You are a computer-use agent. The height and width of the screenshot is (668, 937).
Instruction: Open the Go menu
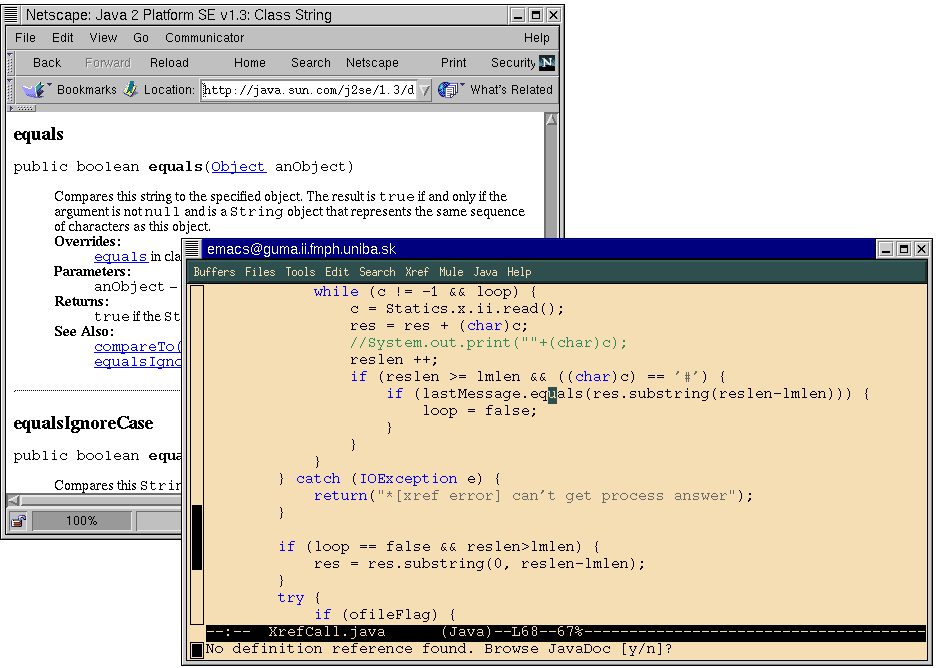[x=140, y=38]
